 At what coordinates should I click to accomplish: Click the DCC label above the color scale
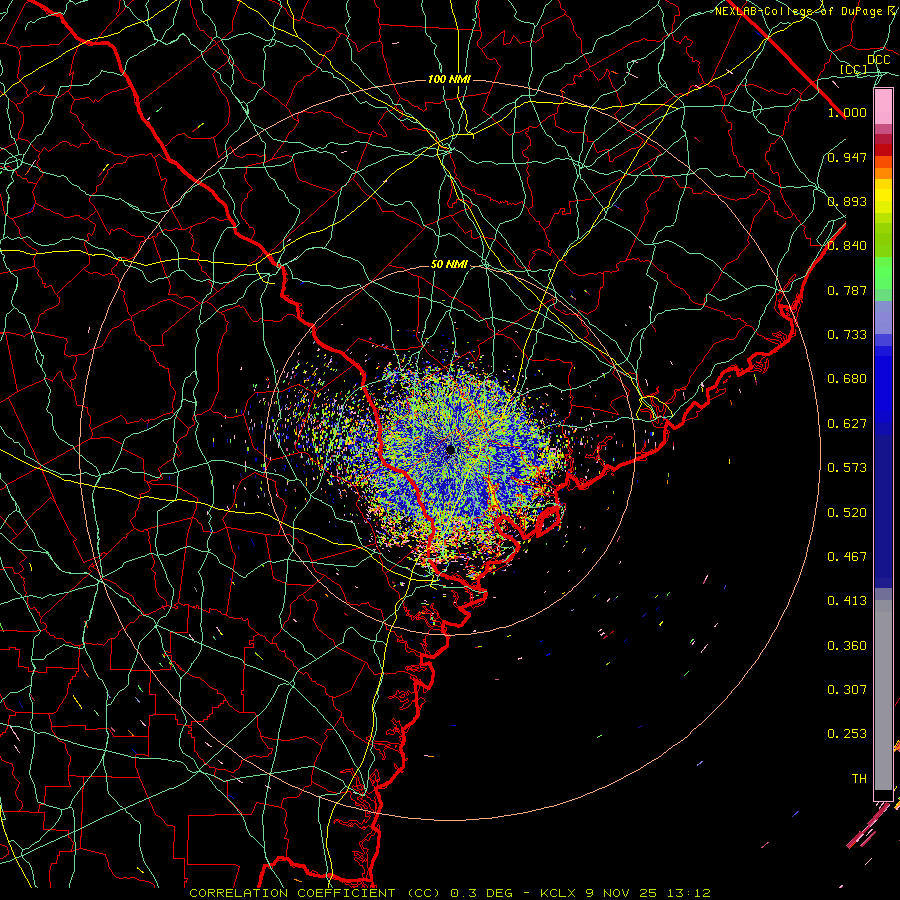coord(878,60)
